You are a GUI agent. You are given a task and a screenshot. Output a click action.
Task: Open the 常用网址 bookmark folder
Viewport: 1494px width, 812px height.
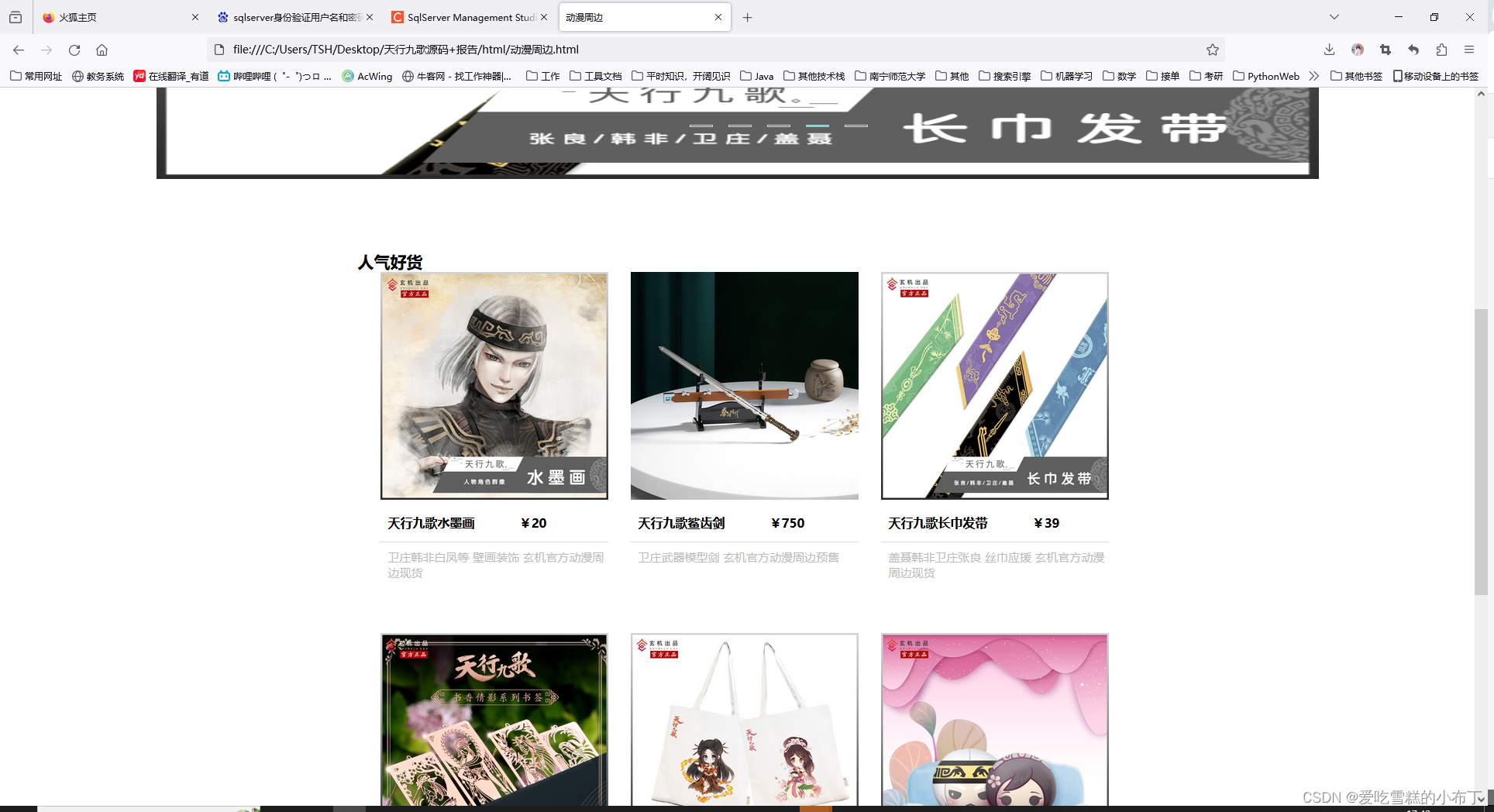click(36, 76)
